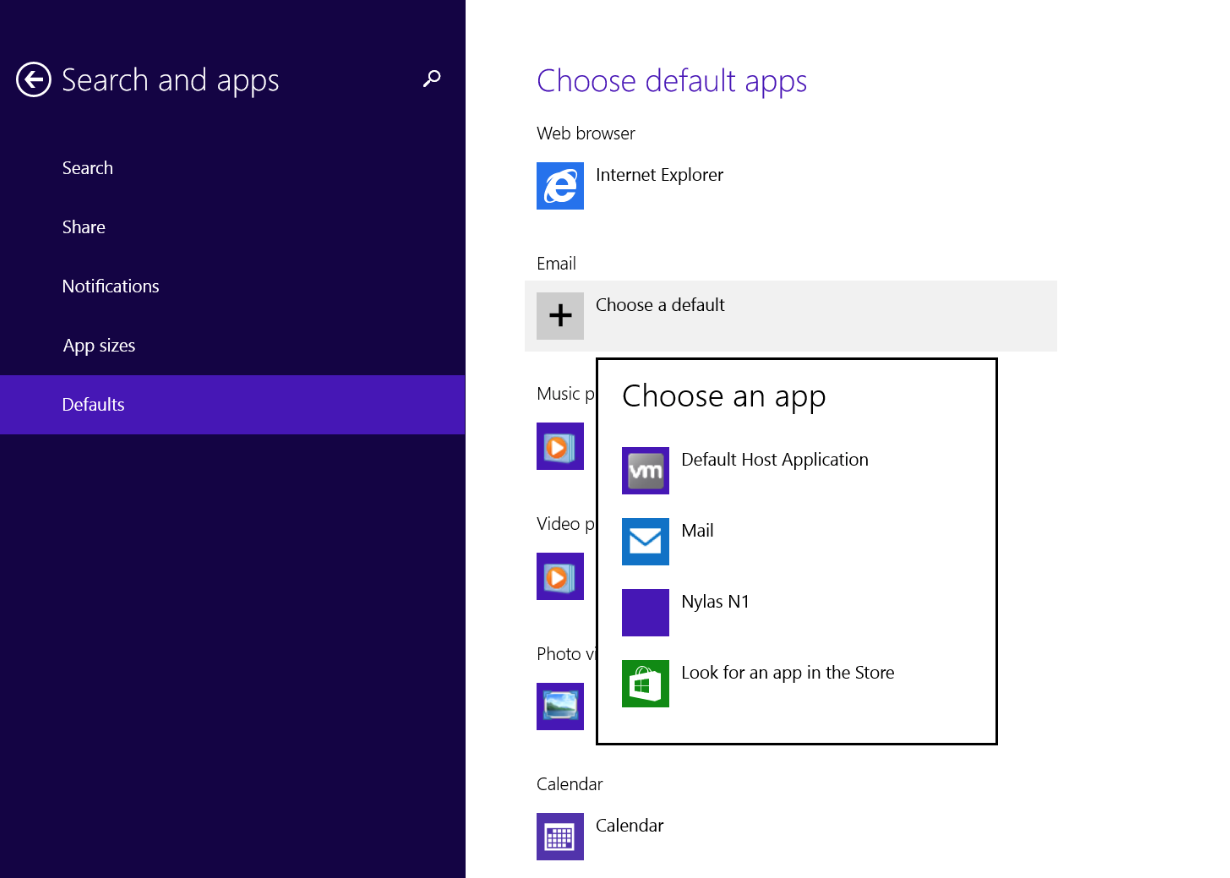Click the Photo viewer app icon
Screen dimensions: 1230x878
(560, 706)
